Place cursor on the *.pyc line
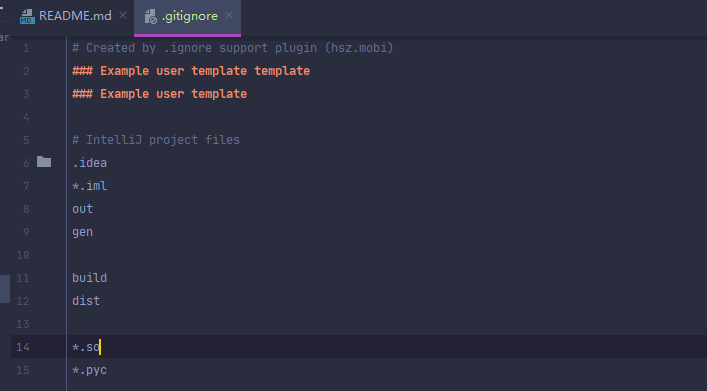 [89, 370]
